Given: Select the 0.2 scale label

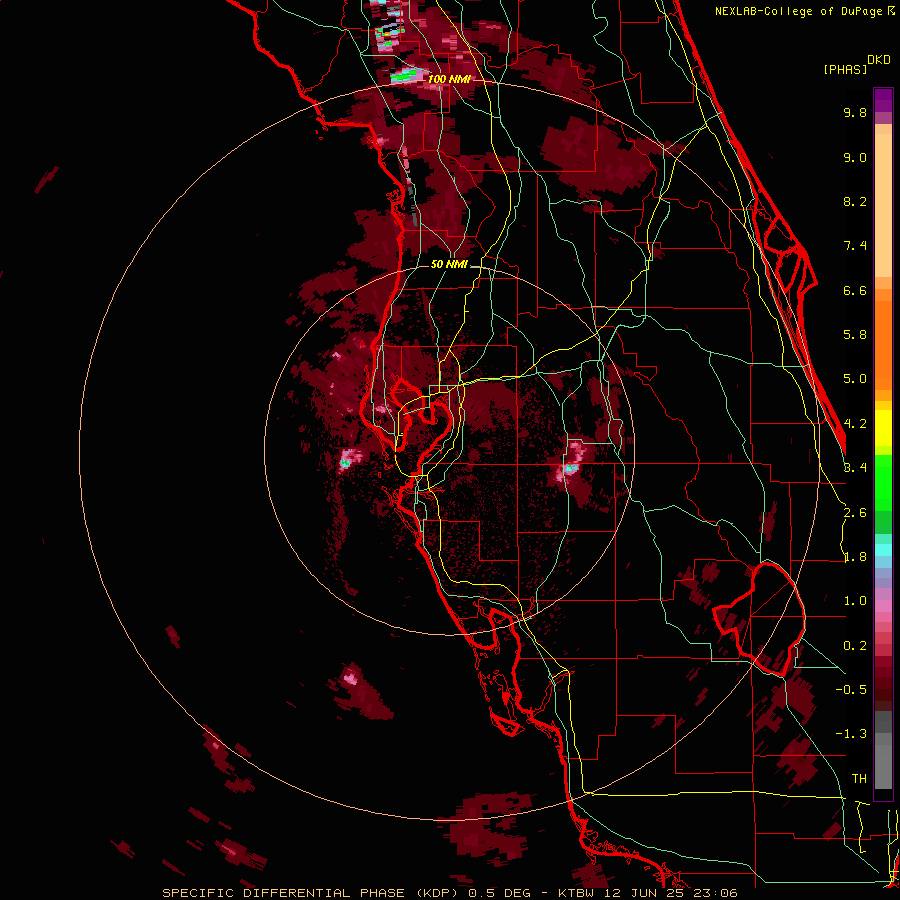Looking at the screenshot, I should [855, 646].
